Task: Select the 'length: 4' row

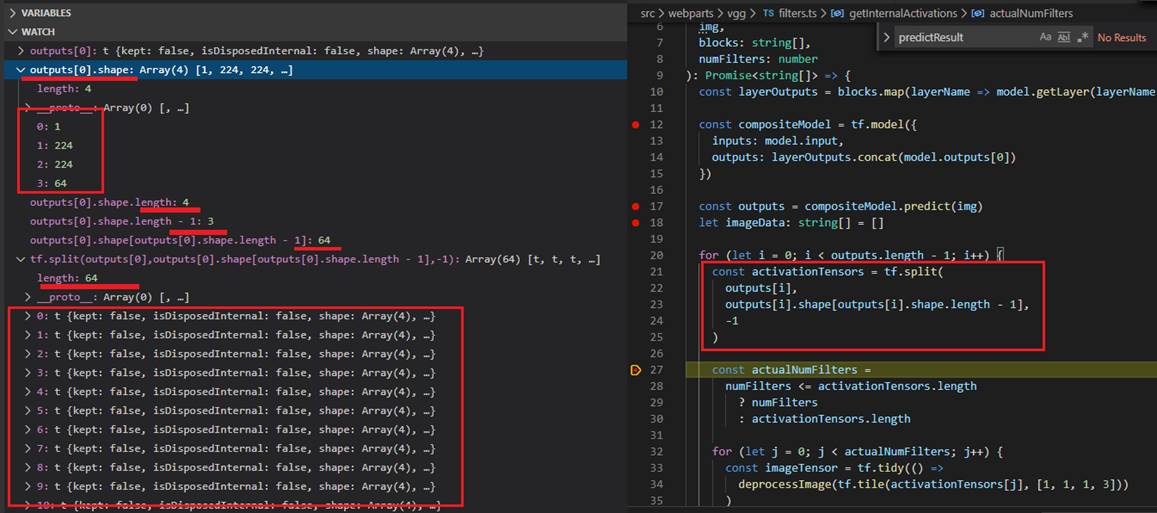Action: (x=314, y=89)
